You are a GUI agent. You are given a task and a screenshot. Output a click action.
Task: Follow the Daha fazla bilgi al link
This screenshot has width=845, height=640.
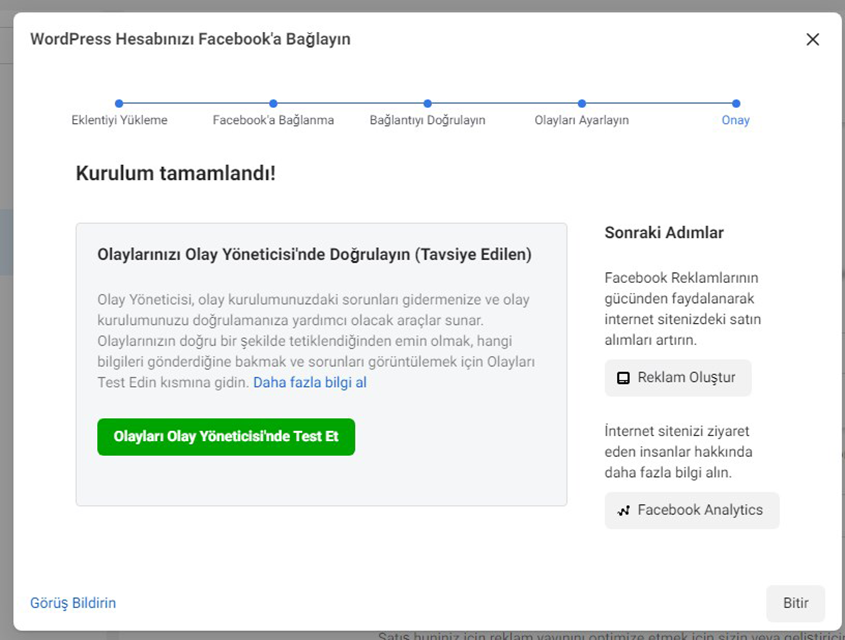coord(310,382)
